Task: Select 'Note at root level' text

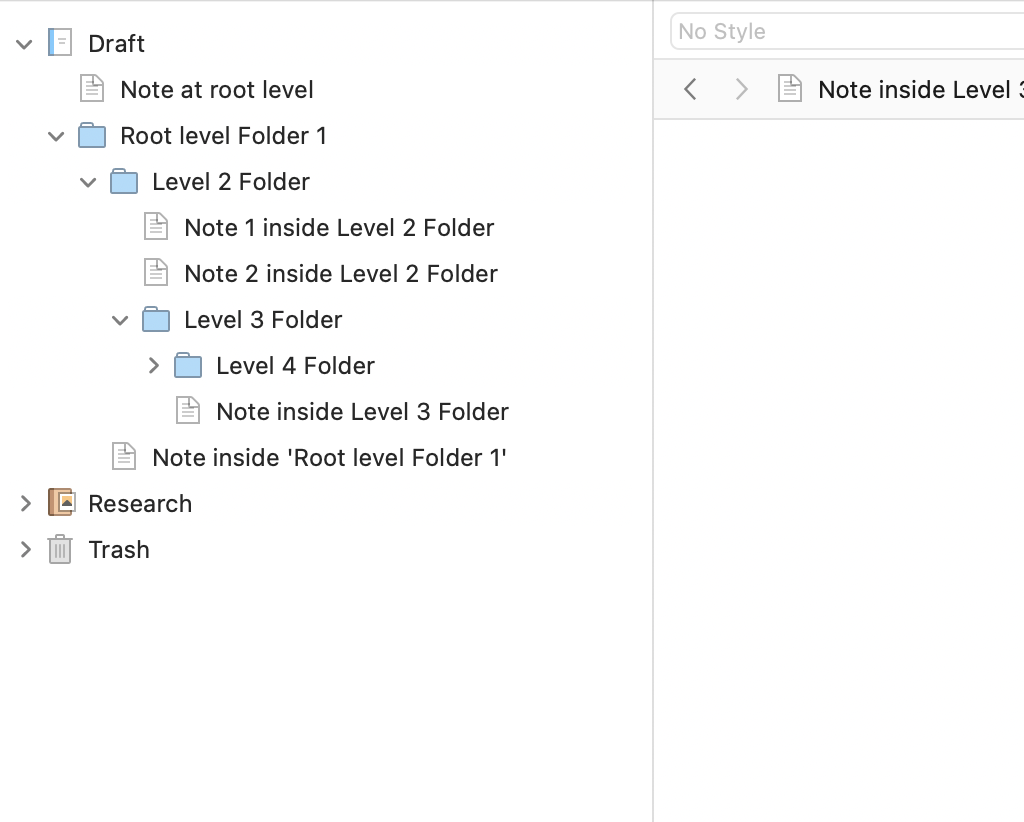Action: point(217,89)
